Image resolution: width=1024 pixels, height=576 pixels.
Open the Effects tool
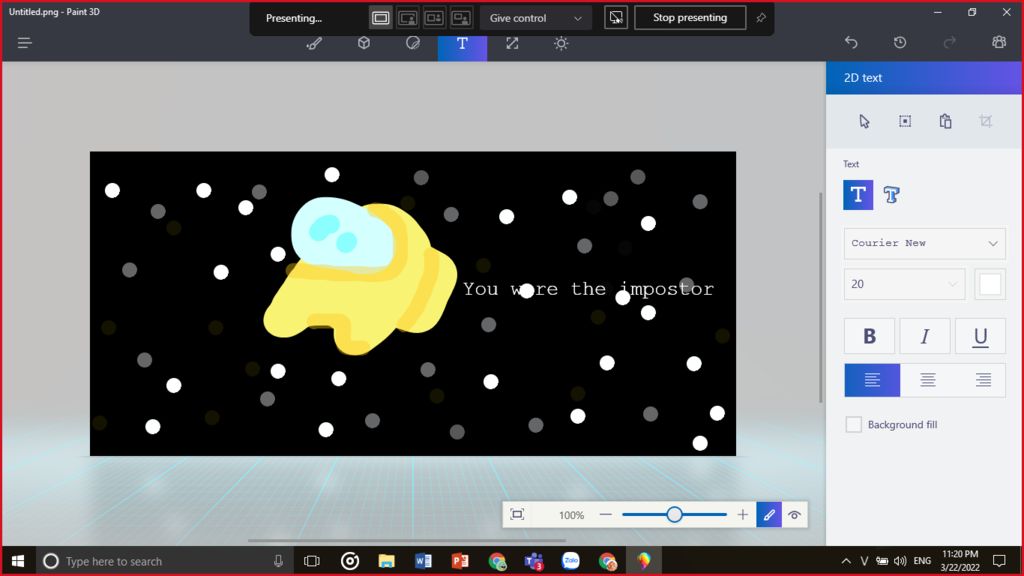click(561, 44)
